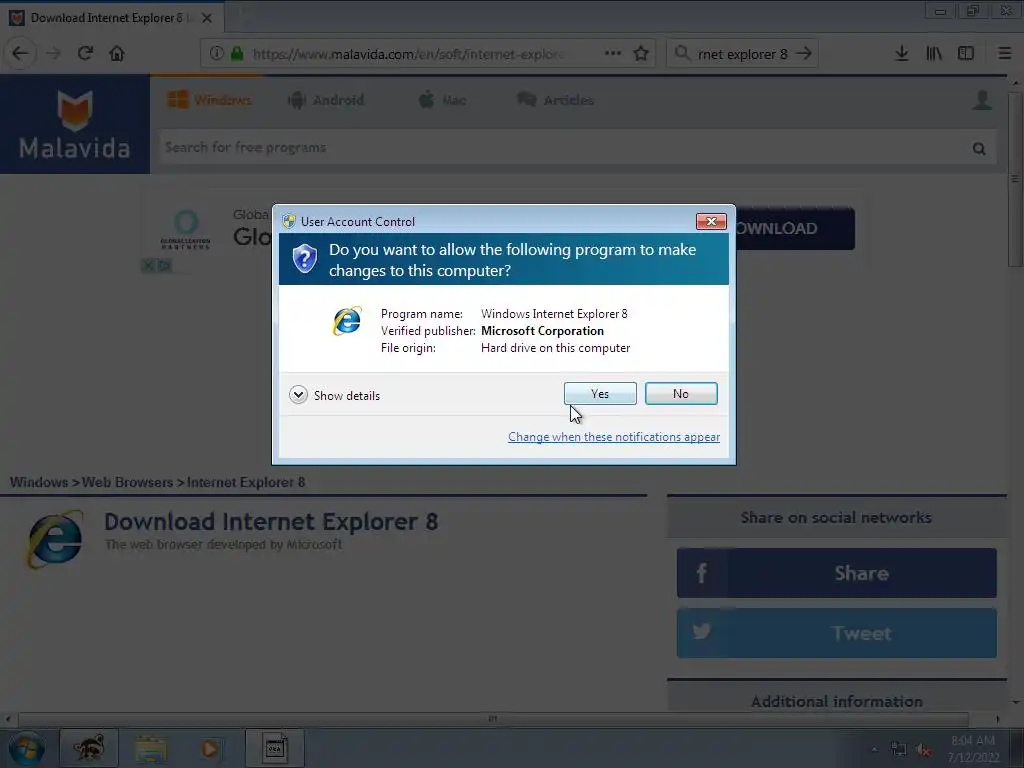Go to the browser Home icon
1024x768 pixels.
coord(117,54)
